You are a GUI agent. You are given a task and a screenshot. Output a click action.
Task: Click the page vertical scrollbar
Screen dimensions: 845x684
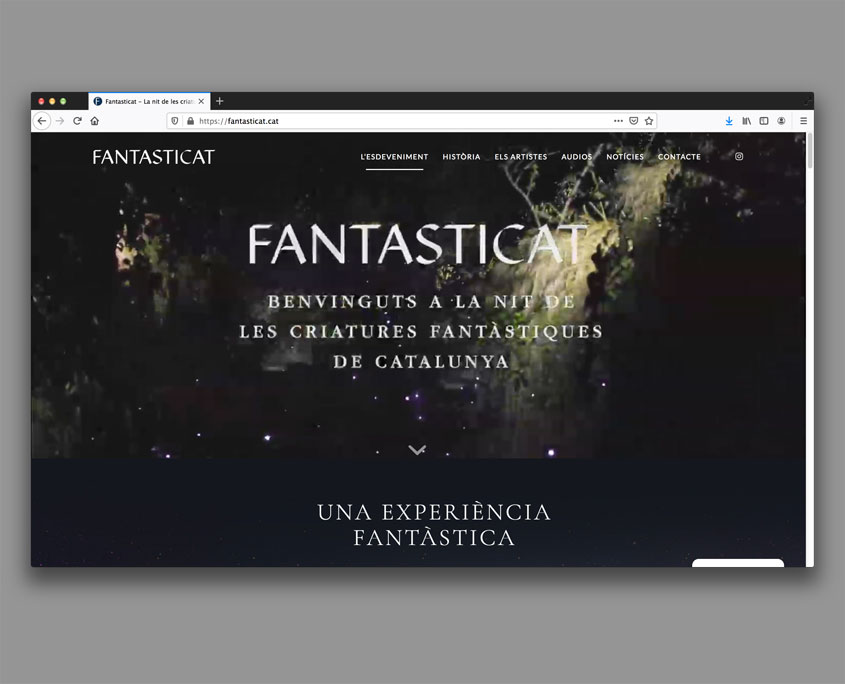(x=809, y=300)
